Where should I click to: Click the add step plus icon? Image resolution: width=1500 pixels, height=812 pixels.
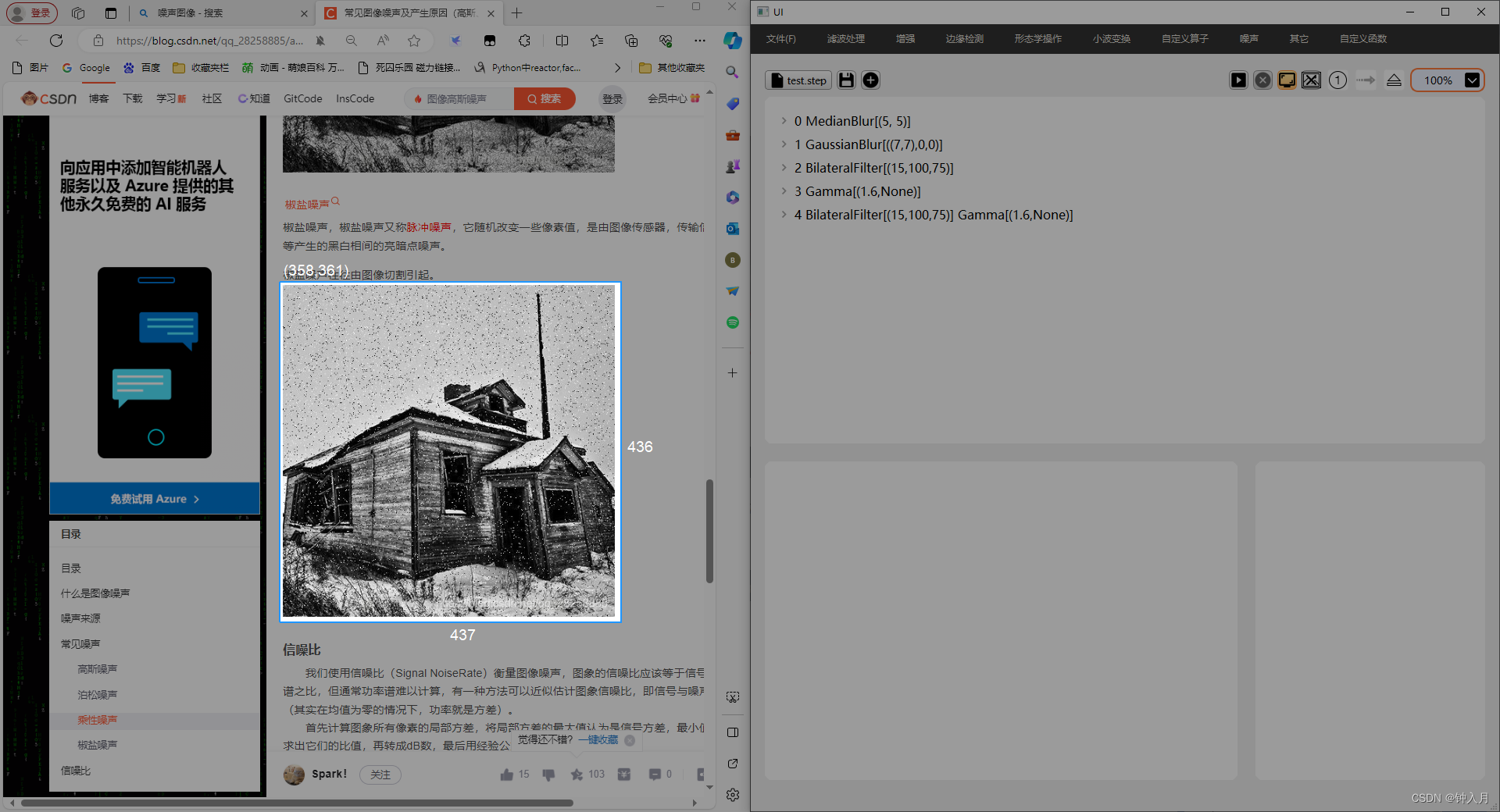870,80
